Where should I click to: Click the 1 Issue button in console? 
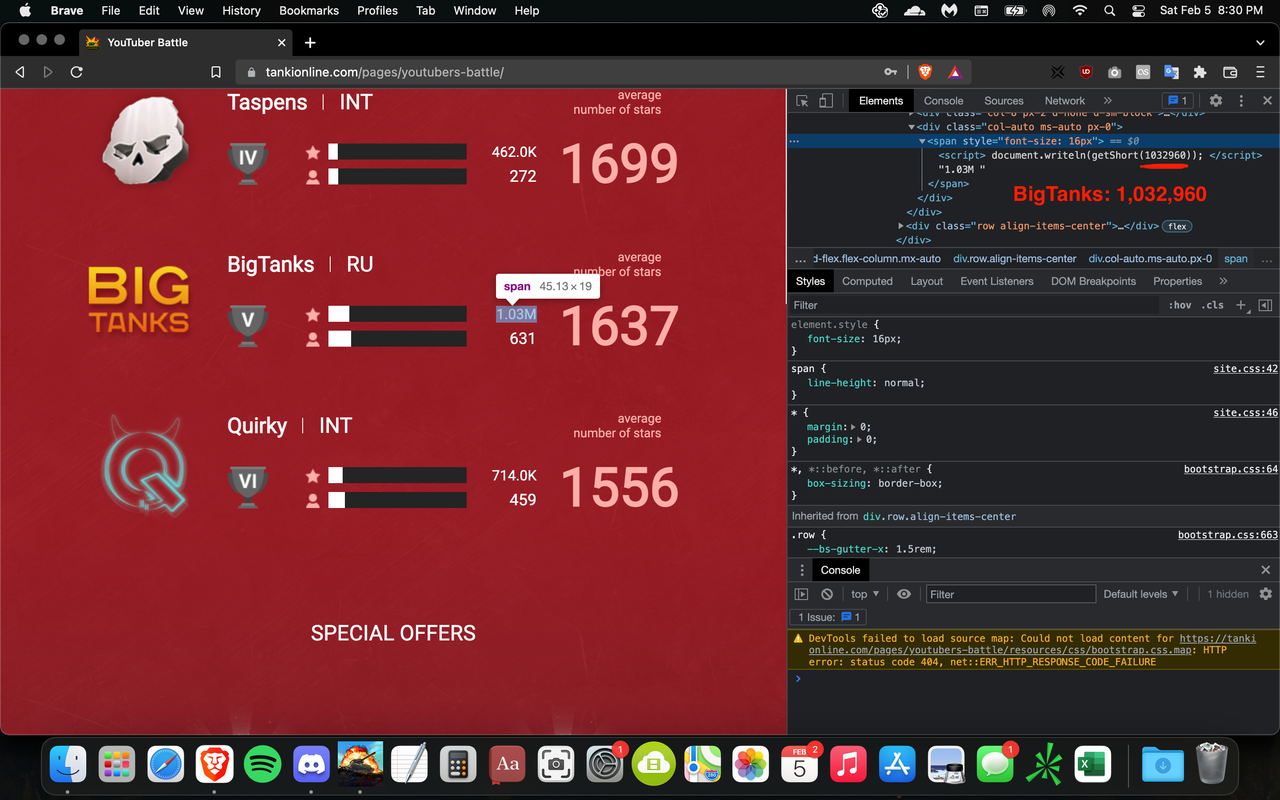click(x=829, y=617)
